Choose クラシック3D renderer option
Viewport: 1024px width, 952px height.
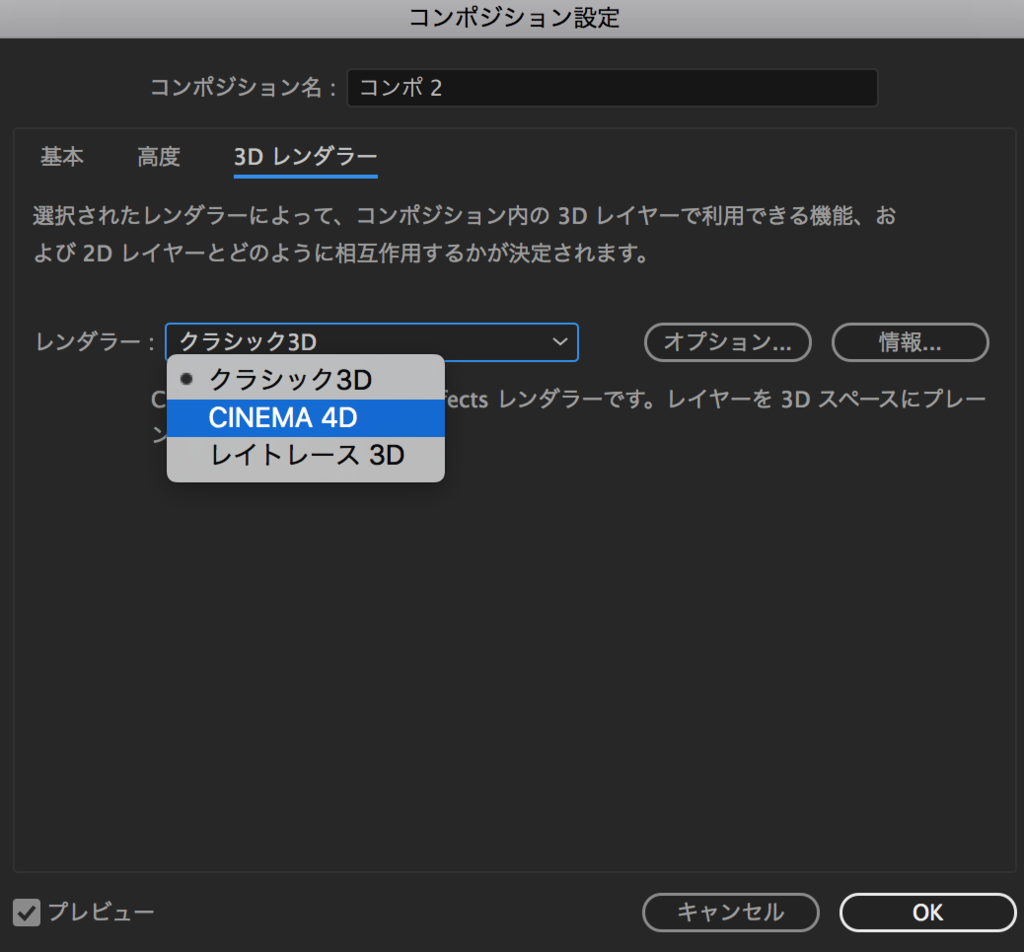pyautogui.click(x=306, y=380)
